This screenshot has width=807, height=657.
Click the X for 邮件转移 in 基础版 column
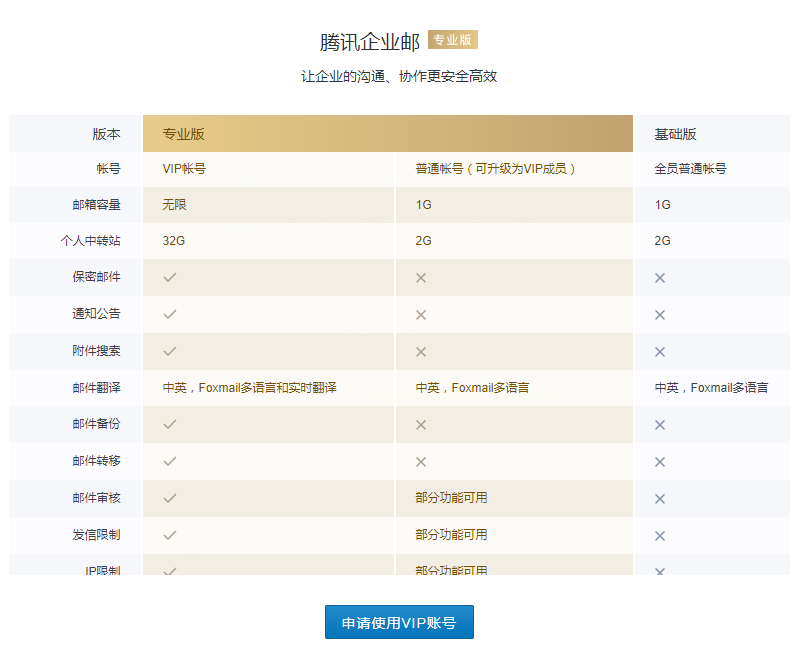point(660,462)
